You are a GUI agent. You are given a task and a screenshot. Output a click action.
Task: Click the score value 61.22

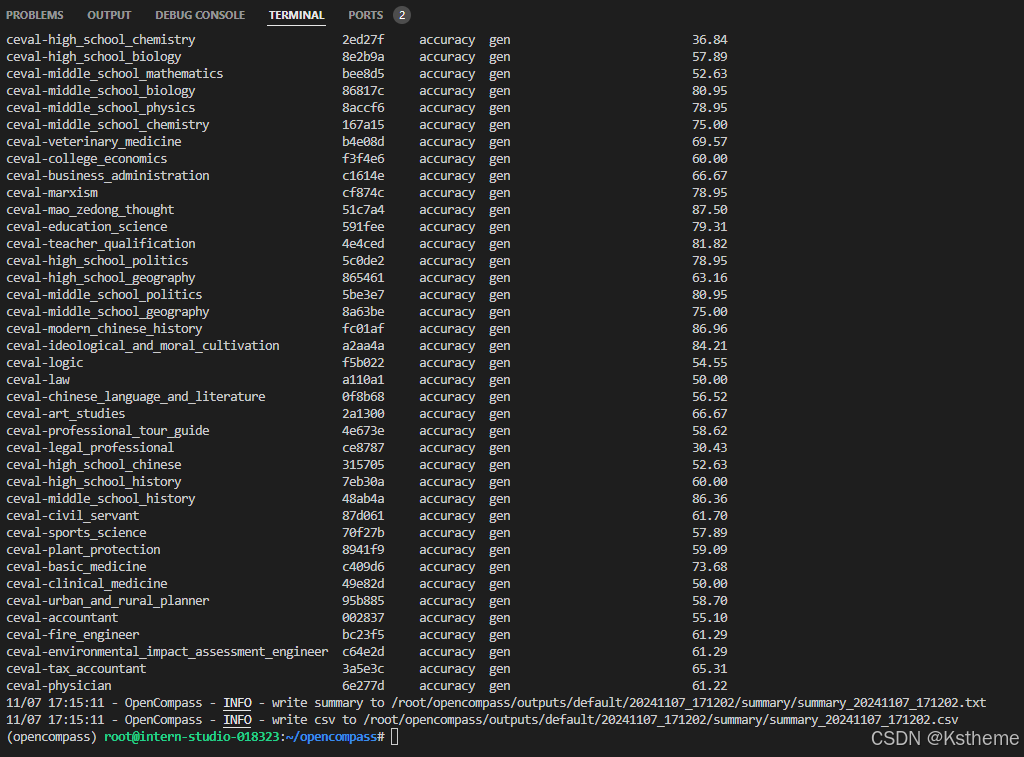coord(709,685)
